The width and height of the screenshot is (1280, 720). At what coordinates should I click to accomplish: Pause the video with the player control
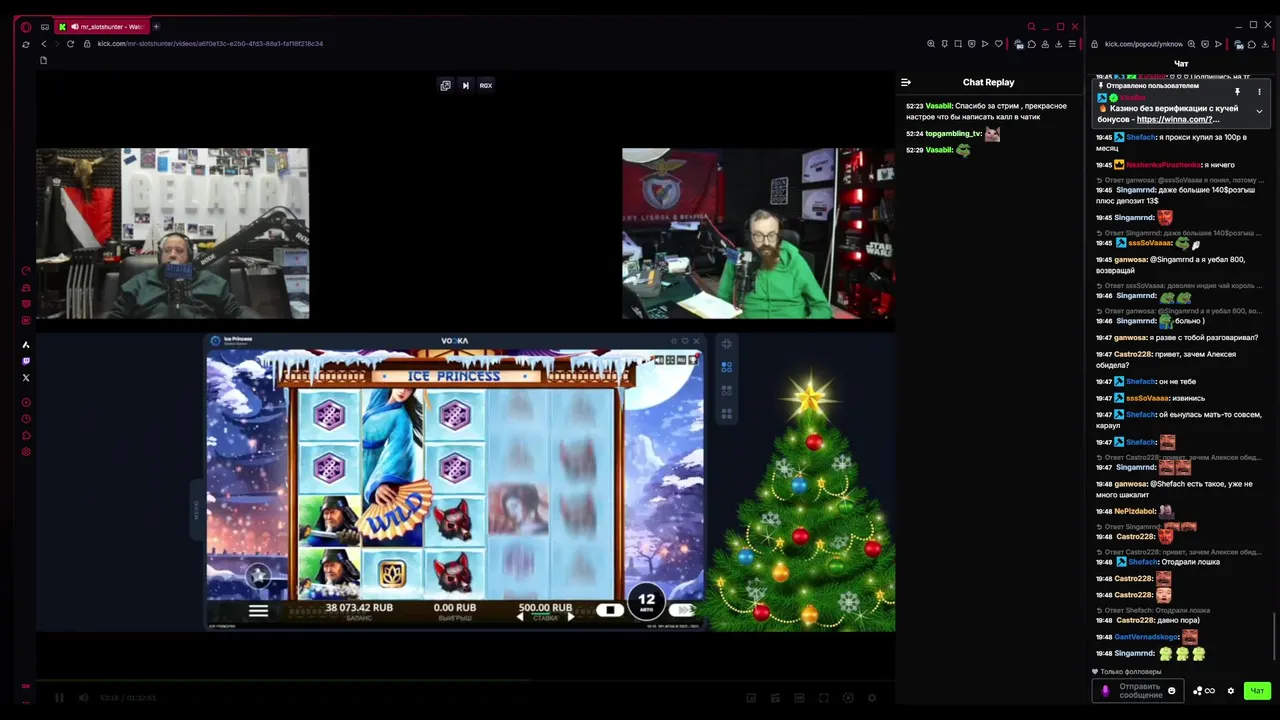(x=59, y=698)
